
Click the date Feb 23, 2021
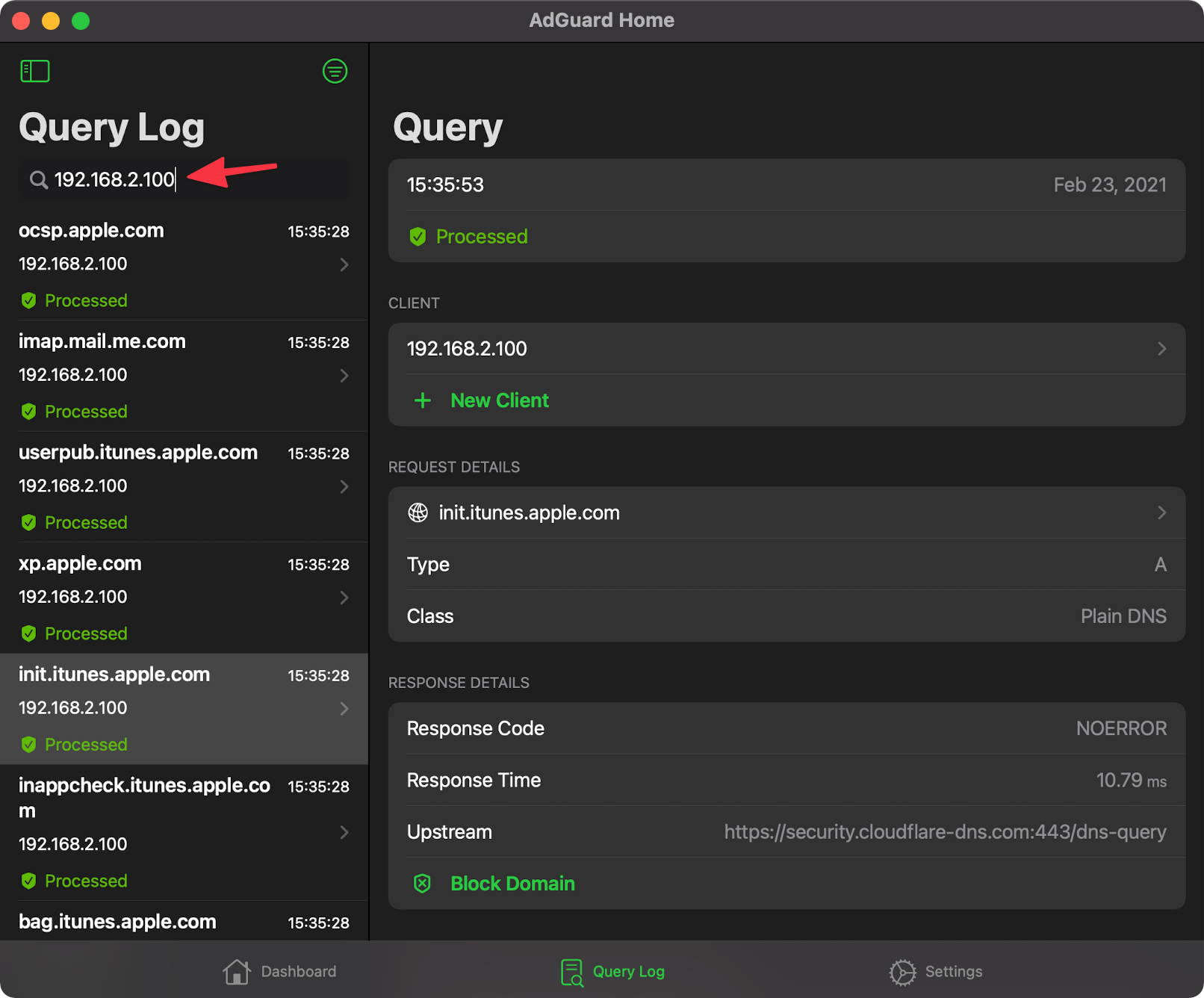tap(1110, 185)
